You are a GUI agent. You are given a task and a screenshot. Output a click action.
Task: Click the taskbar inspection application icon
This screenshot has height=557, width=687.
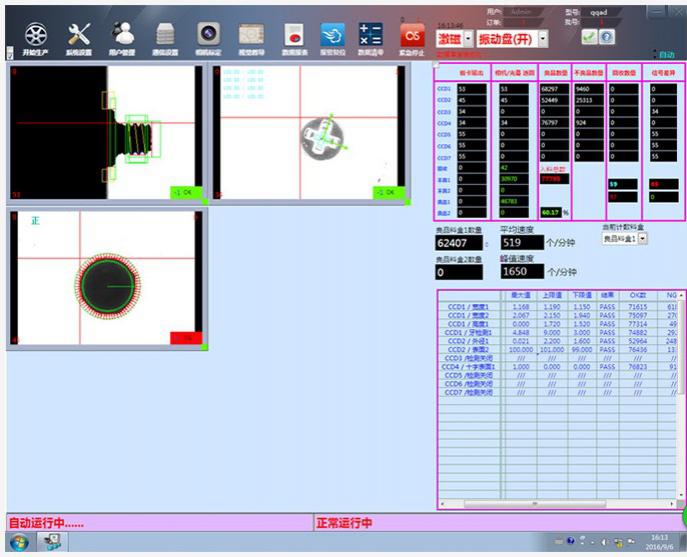(x=52, y=542)
